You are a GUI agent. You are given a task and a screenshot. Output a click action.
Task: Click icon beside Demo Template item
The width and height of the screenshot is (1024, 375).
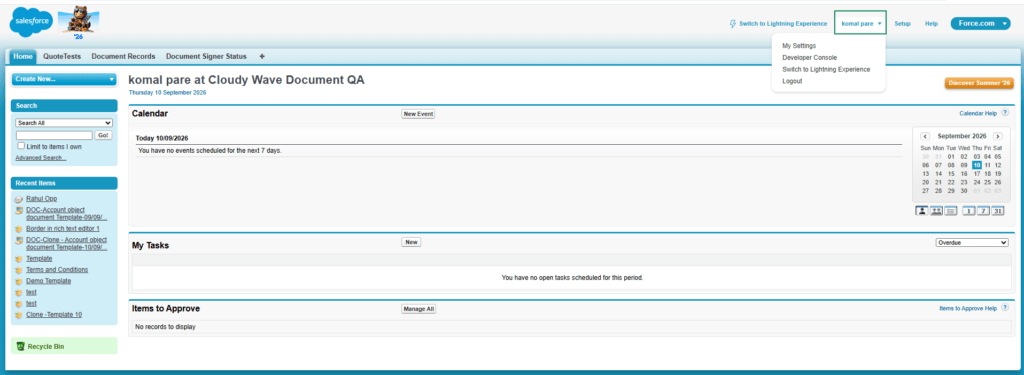[x=18, y=281]
